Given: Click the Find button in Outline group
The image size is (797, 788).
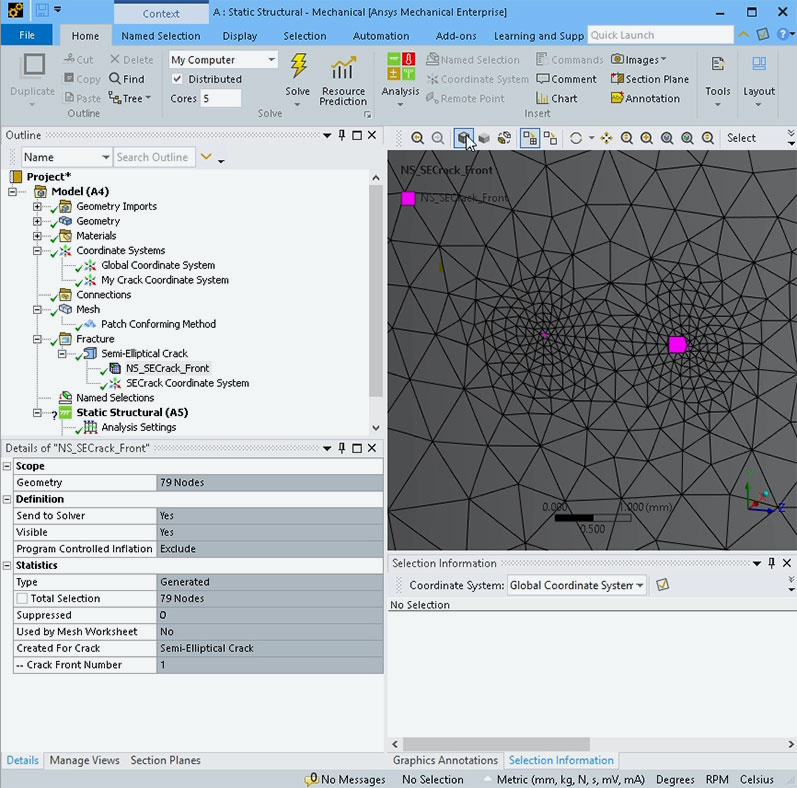Looking at the screenshot, I should (127, 79).
